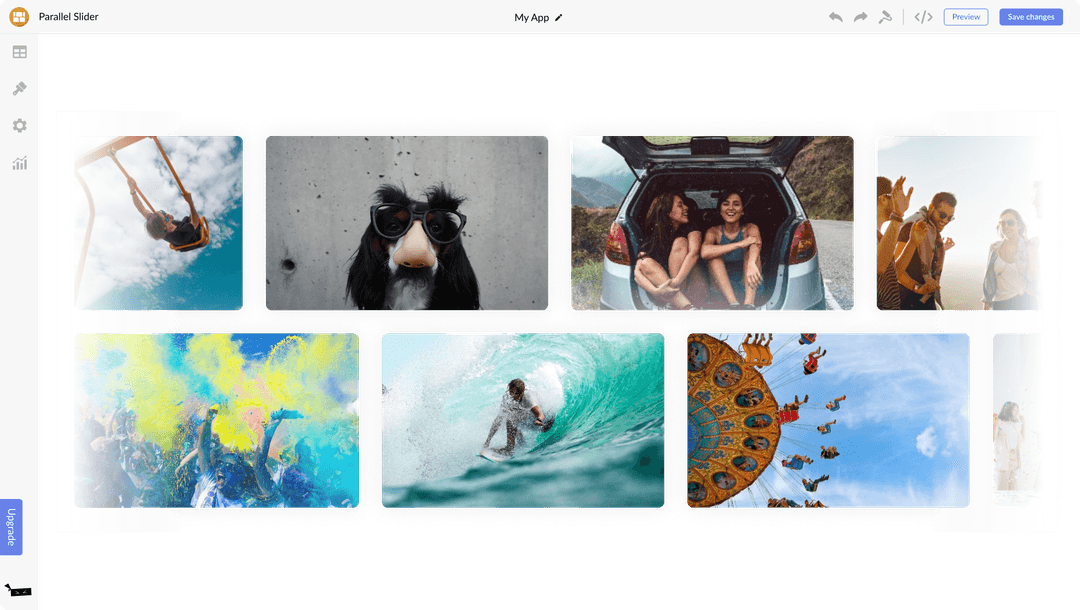Preview the Parallel Slider widget
This screenshot has height=610, width=1080.
pyautogui.click(x=965, y=16)
